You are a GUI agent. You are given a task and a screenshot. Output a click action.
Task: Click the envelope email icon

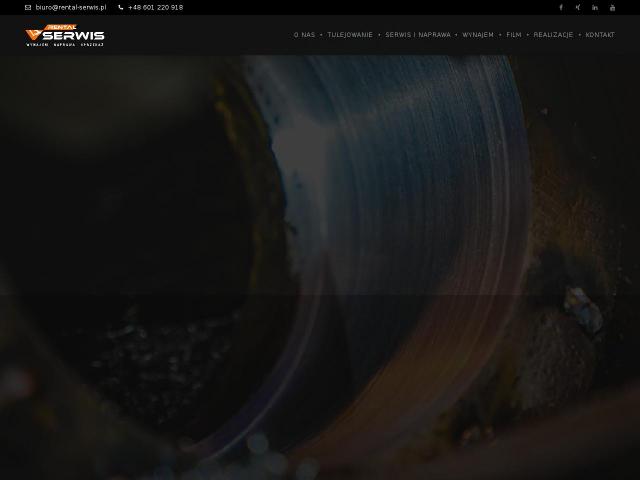tap(28, 7)
